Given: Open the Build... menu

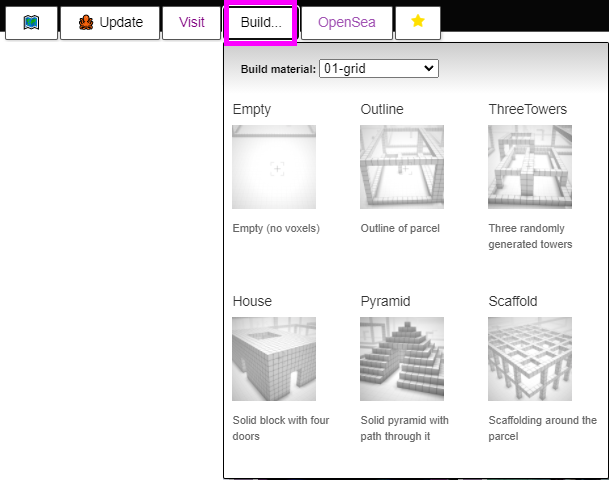Looking at the screenshot, I should click(261, 22).
